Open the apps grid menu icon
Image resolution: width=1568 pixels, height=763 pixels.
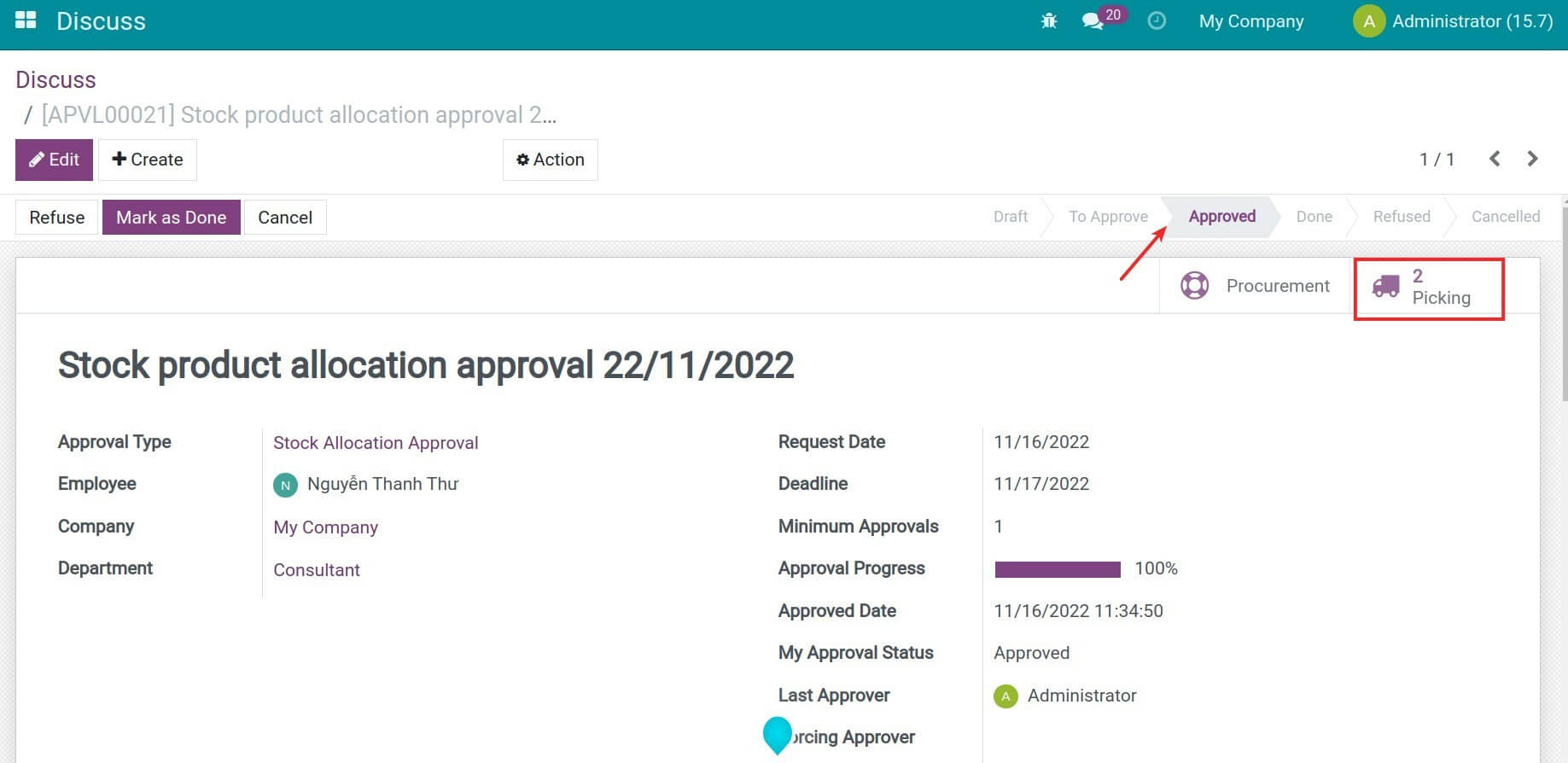click(x=26, y=20)
